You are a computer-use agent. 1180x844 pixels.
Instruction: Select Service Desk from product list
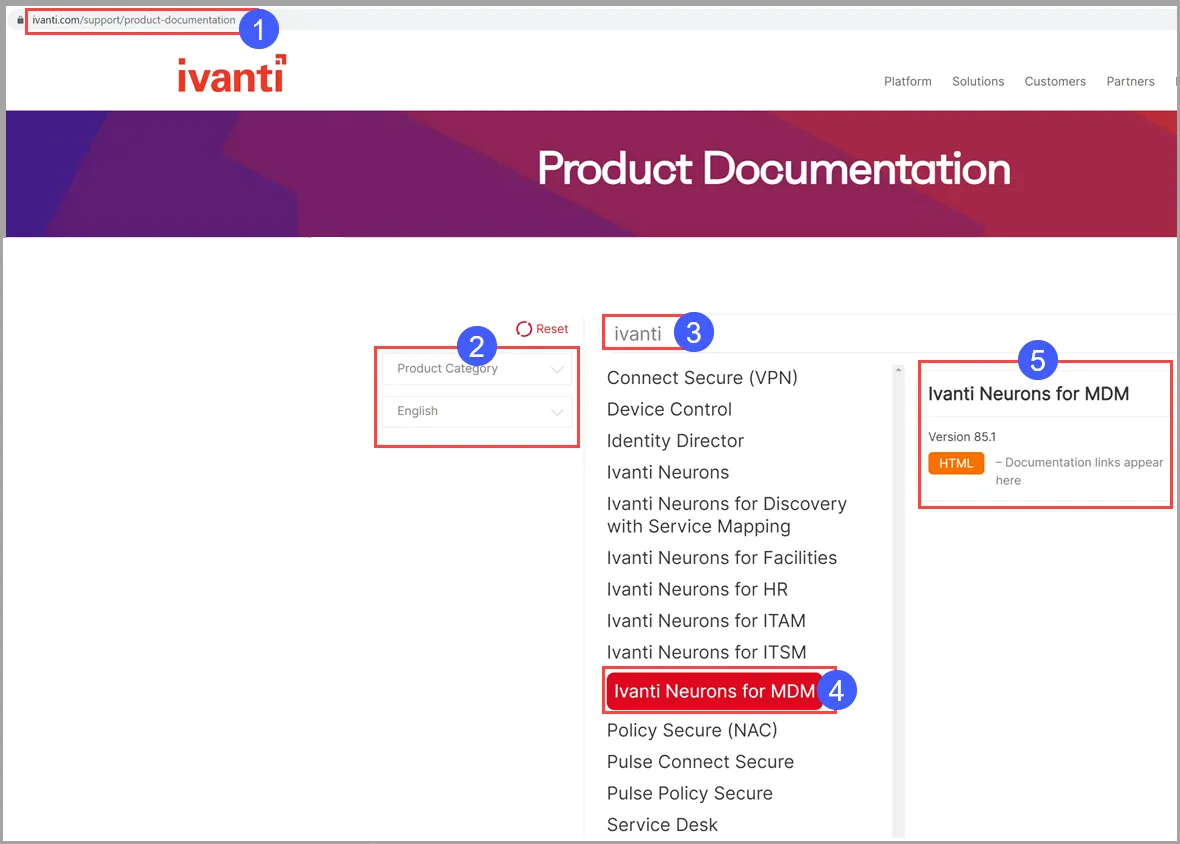pyautogui.click(x=662, y=824)
